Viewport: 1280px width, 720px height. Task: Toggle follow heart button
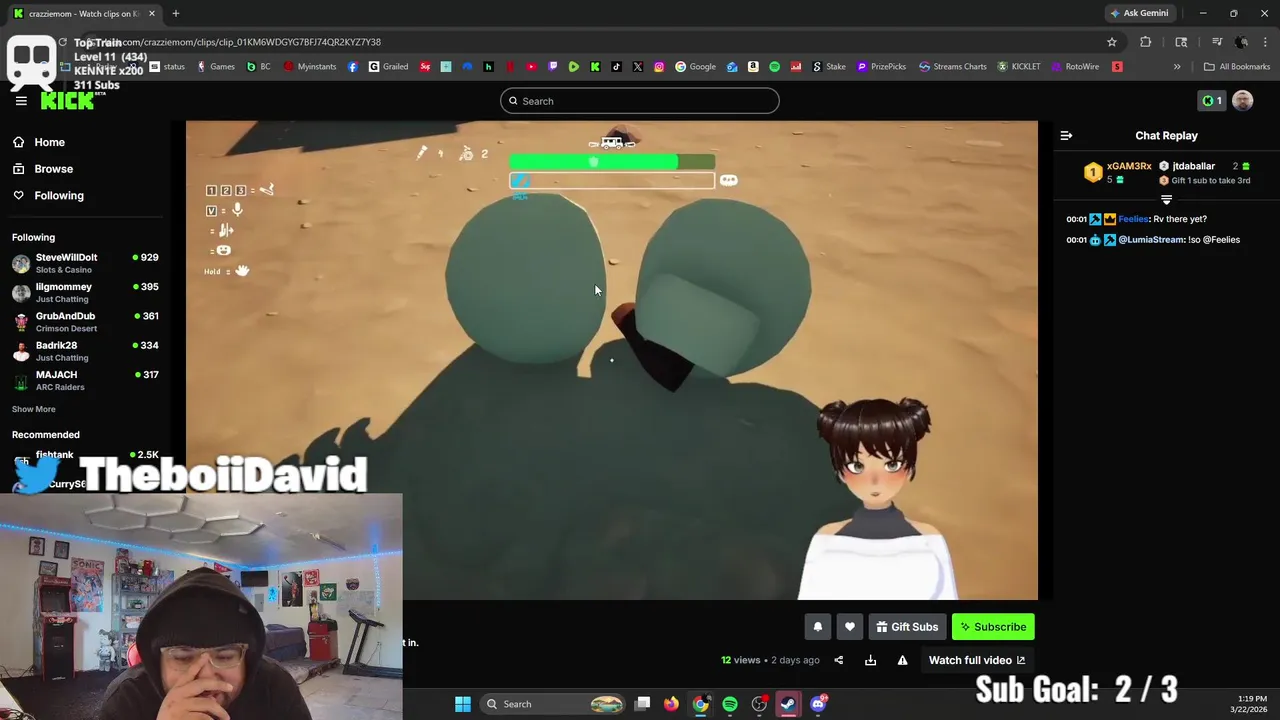(850, 627)
